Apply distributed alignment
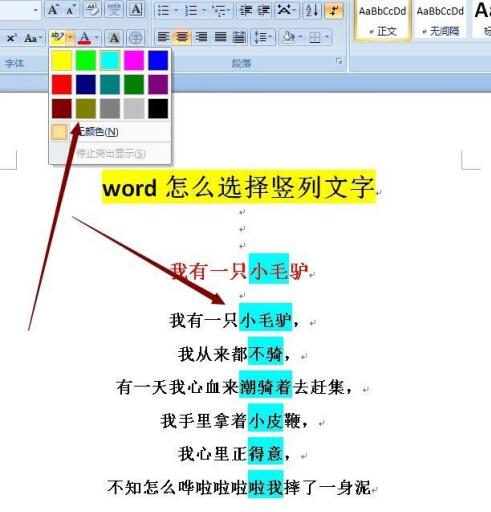Screen dimensions: 491x512 239,37
